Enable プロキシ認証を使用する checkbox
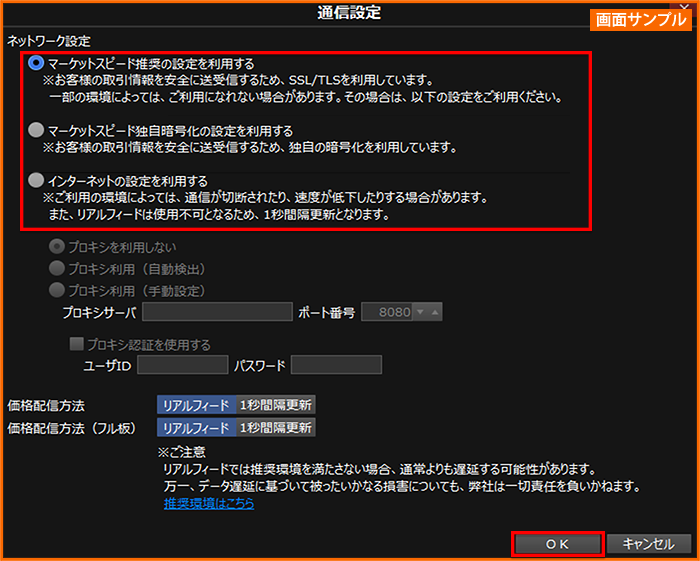This screenshot has width=700, height=561. tap(77, 344)
